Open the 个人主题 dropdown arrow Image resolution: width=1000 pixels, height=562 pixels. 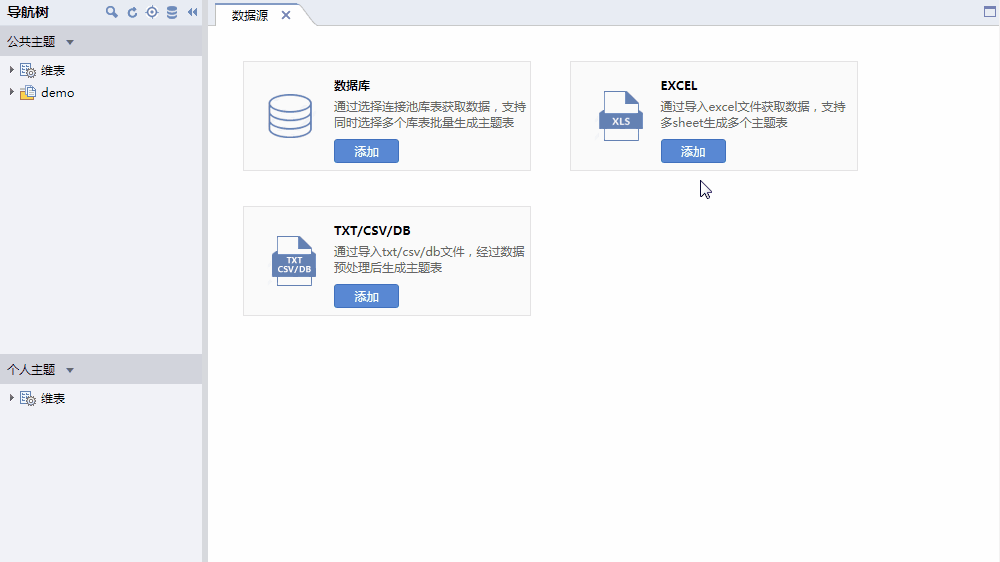click(x=70, y=370)
